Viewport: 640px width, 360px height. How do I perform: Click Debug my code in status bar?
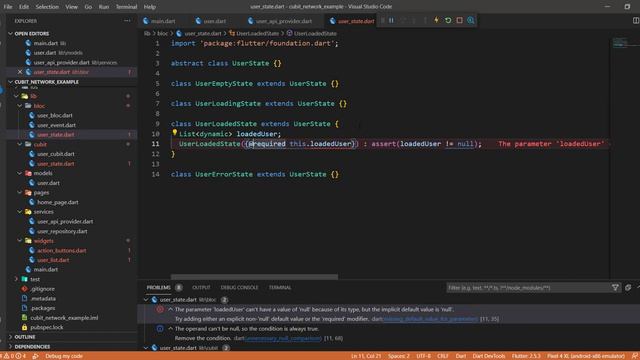[64, 356]
